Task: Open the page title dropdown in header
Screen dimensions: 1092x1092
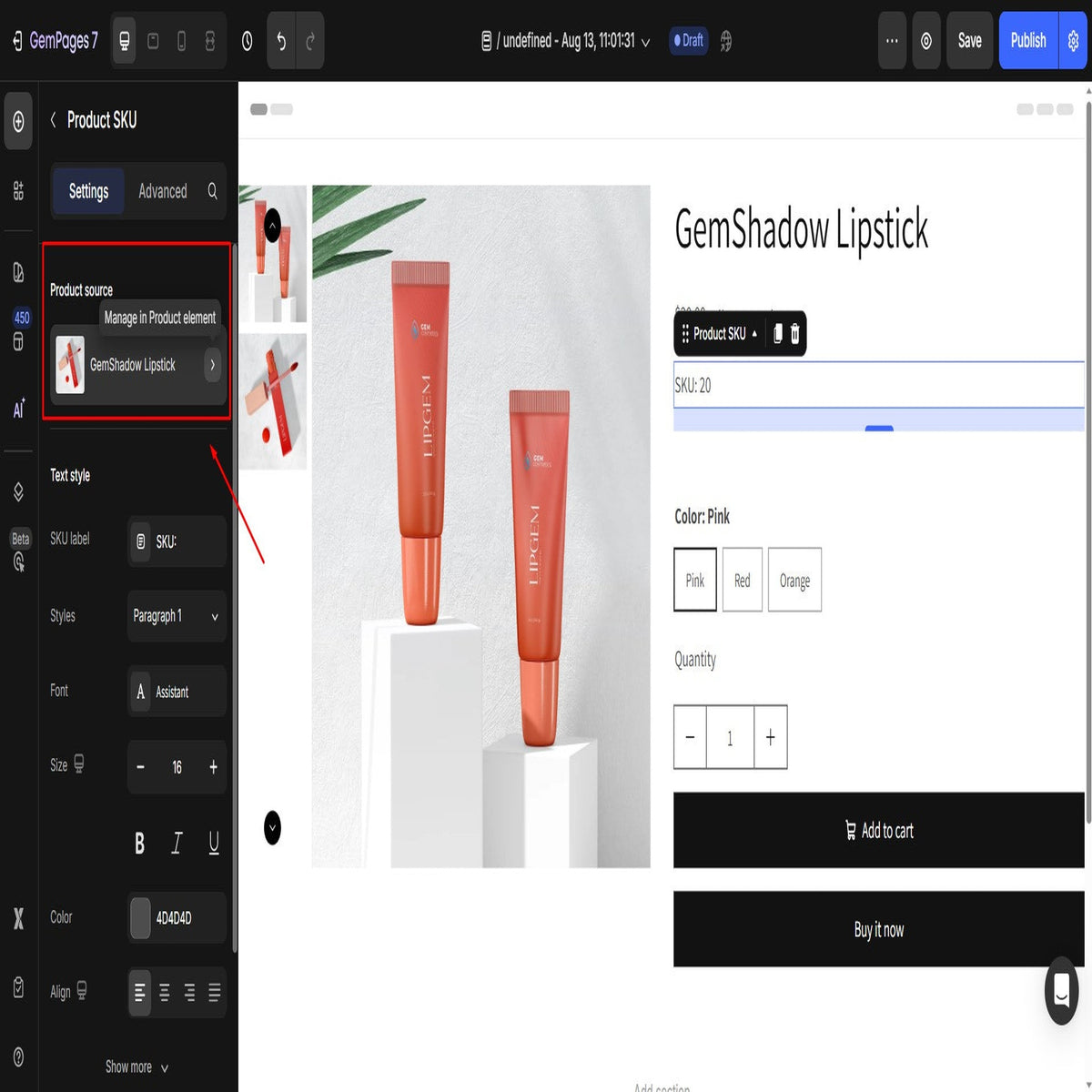Action: pos(565,41)
